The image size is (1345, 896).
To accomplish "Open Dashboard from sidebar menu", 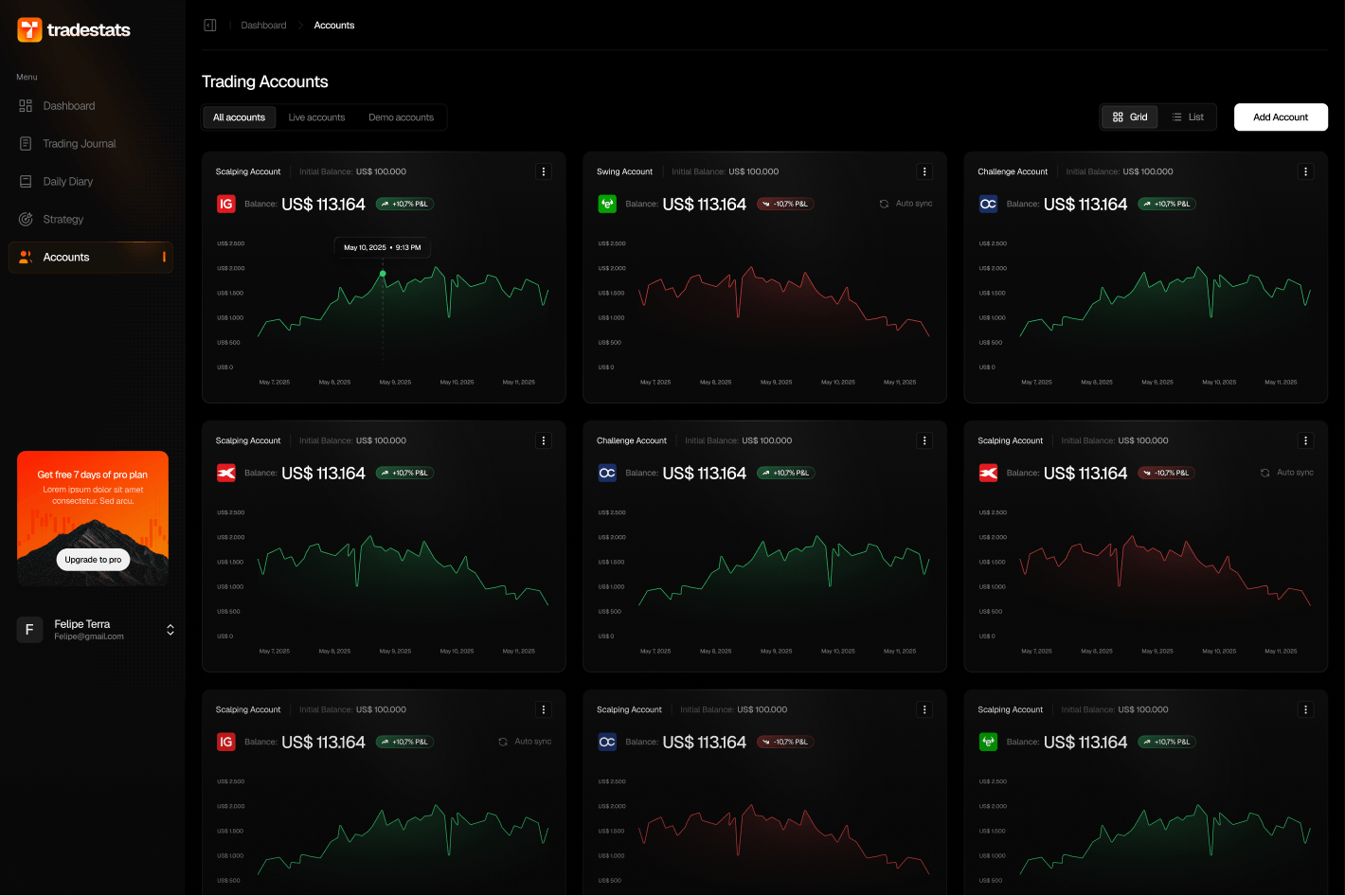I will 68,106.
